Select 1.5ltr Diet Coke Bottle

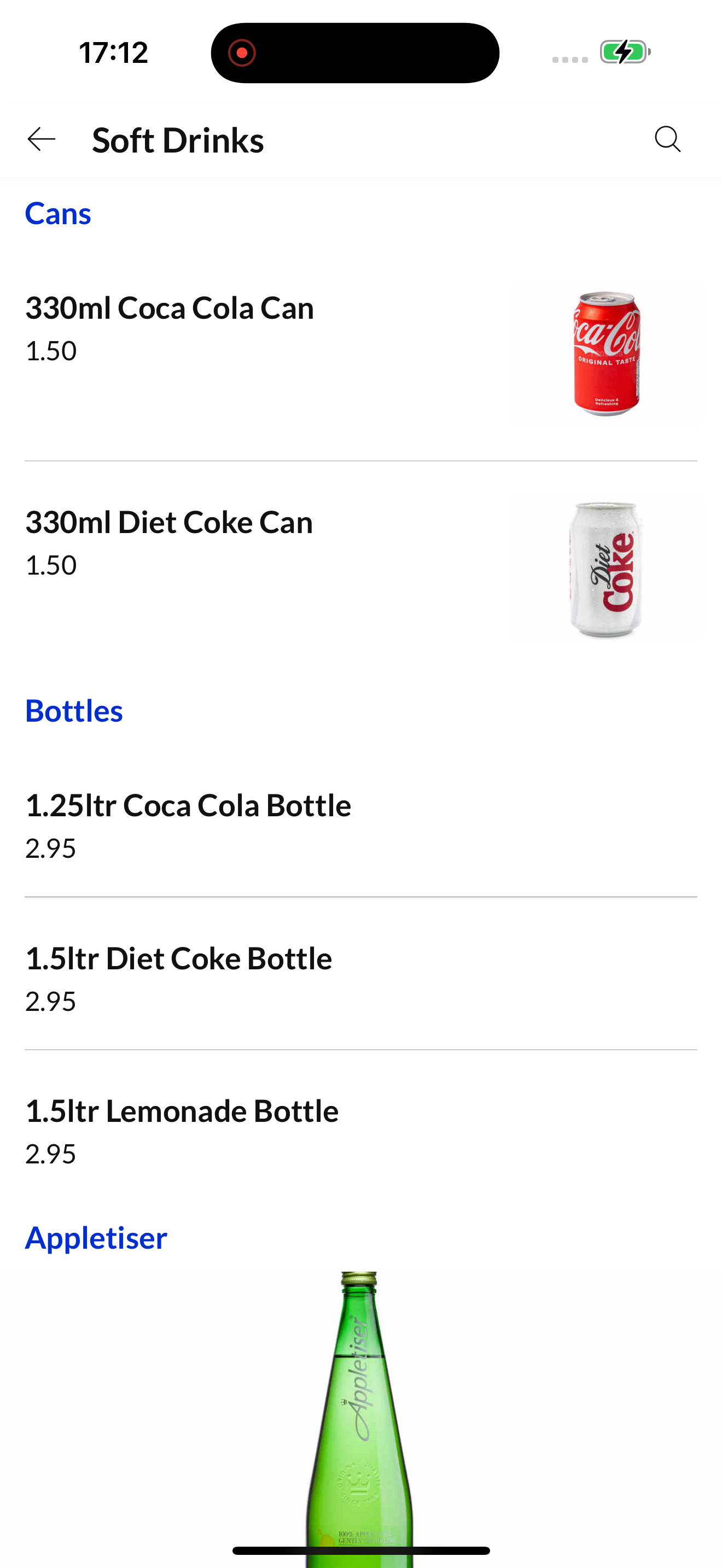coord(361,978)
